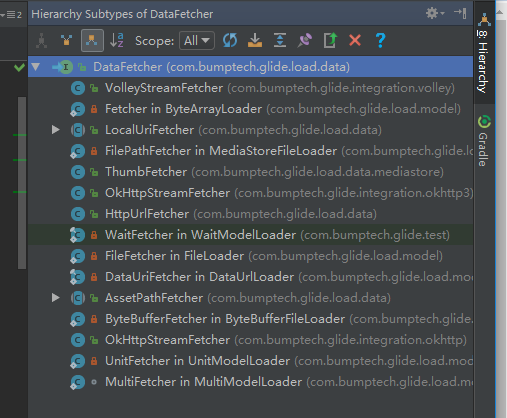Toggle autoscroll to source
Image resolution: width=507 pixels, height=418 pixels.
[x=255, y=41]
